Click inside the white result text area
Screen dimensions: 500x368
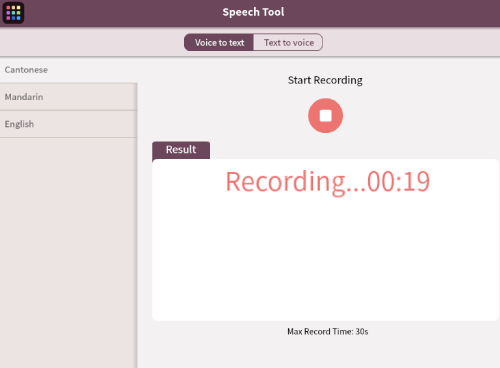pyautogui.click(x=325, y=240)
